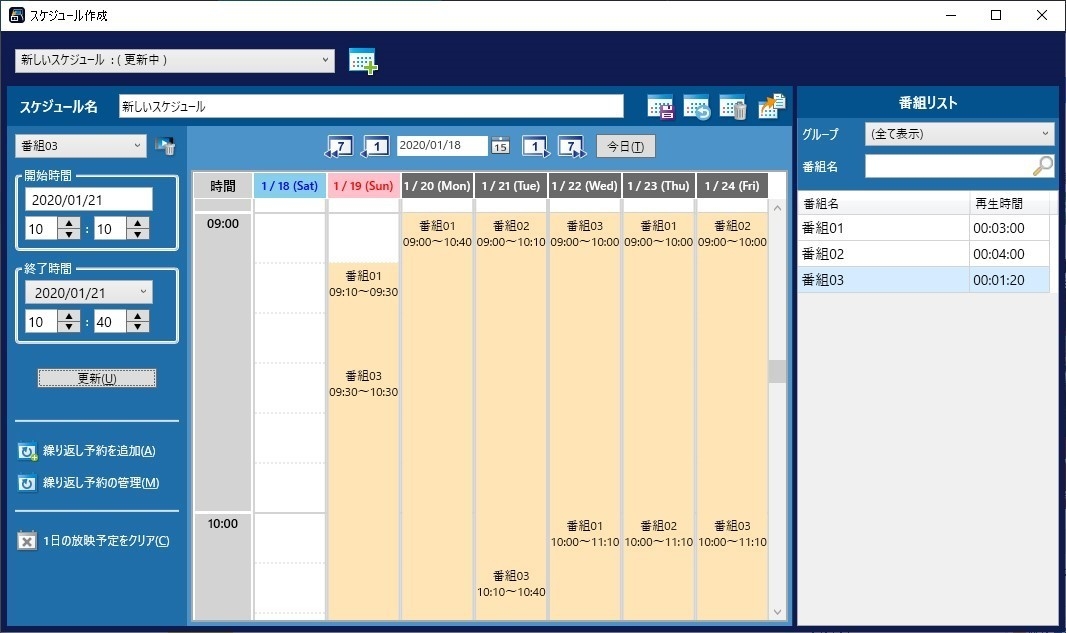Image resolution: width=1066 pixels, height=633 pixels.
Task: Jump to today using the 今日(T) button
Action: (625, 145)
